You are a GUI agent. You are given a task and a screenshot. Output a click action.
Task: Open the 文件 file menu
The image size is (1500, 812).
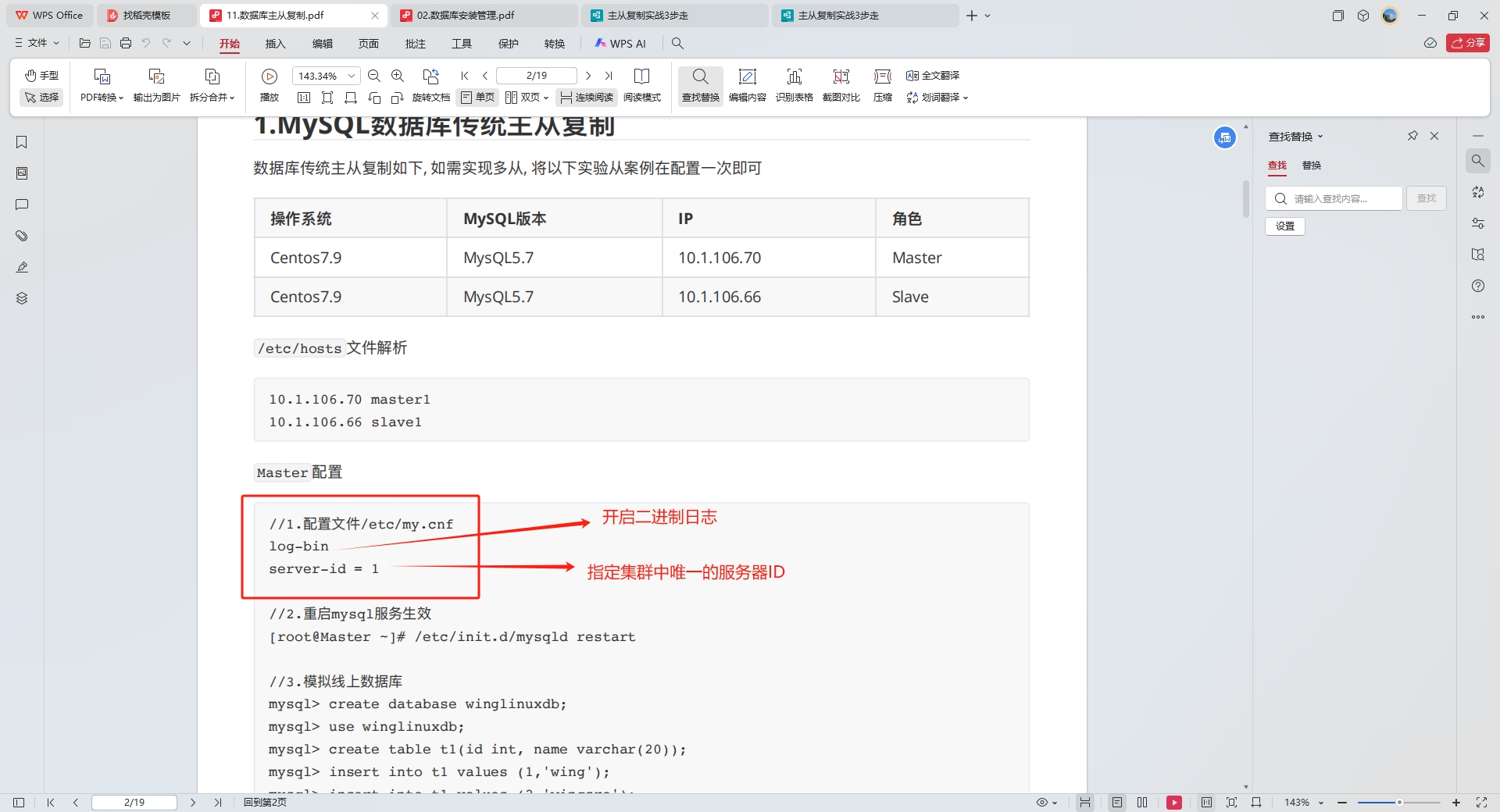[x=37, y=43]
